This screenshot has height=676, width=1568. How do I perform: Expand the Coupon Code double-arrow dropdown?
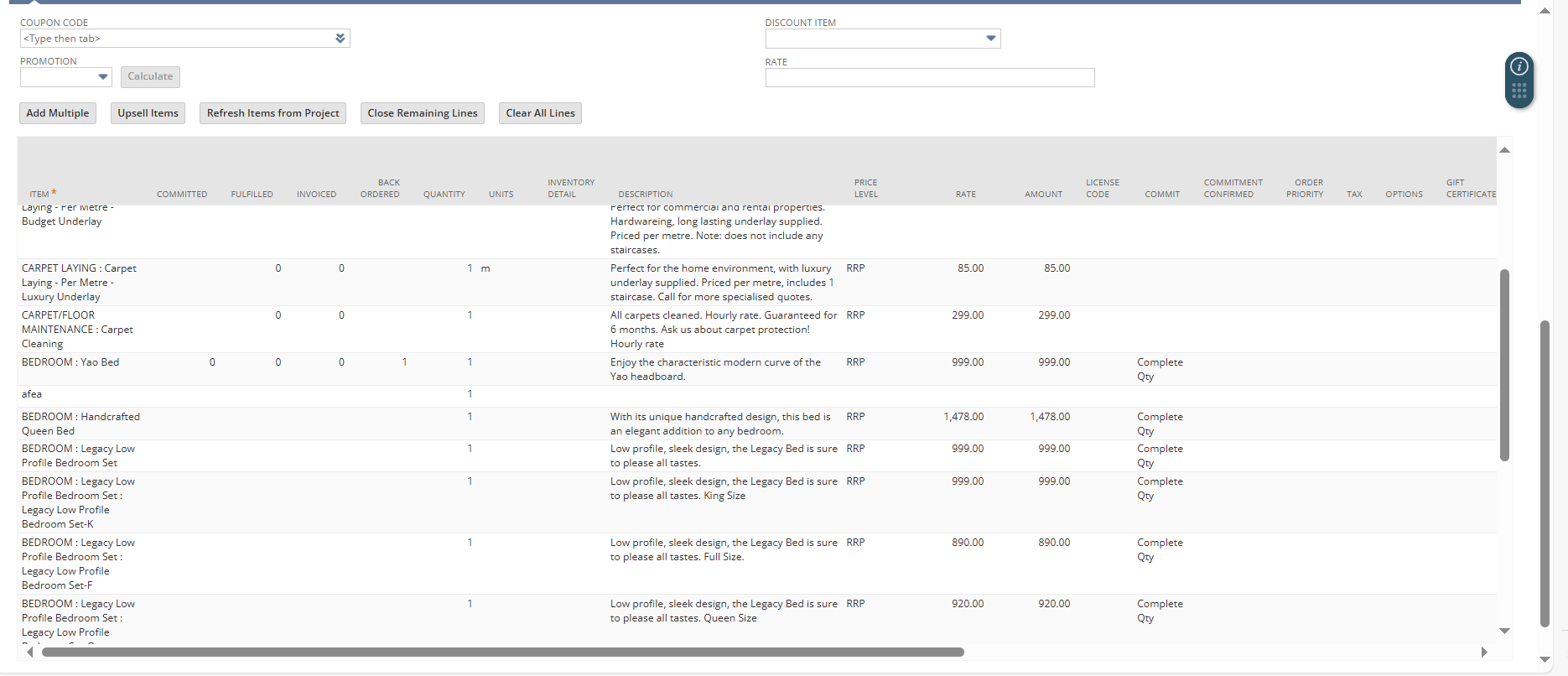[x=340, y=39]
